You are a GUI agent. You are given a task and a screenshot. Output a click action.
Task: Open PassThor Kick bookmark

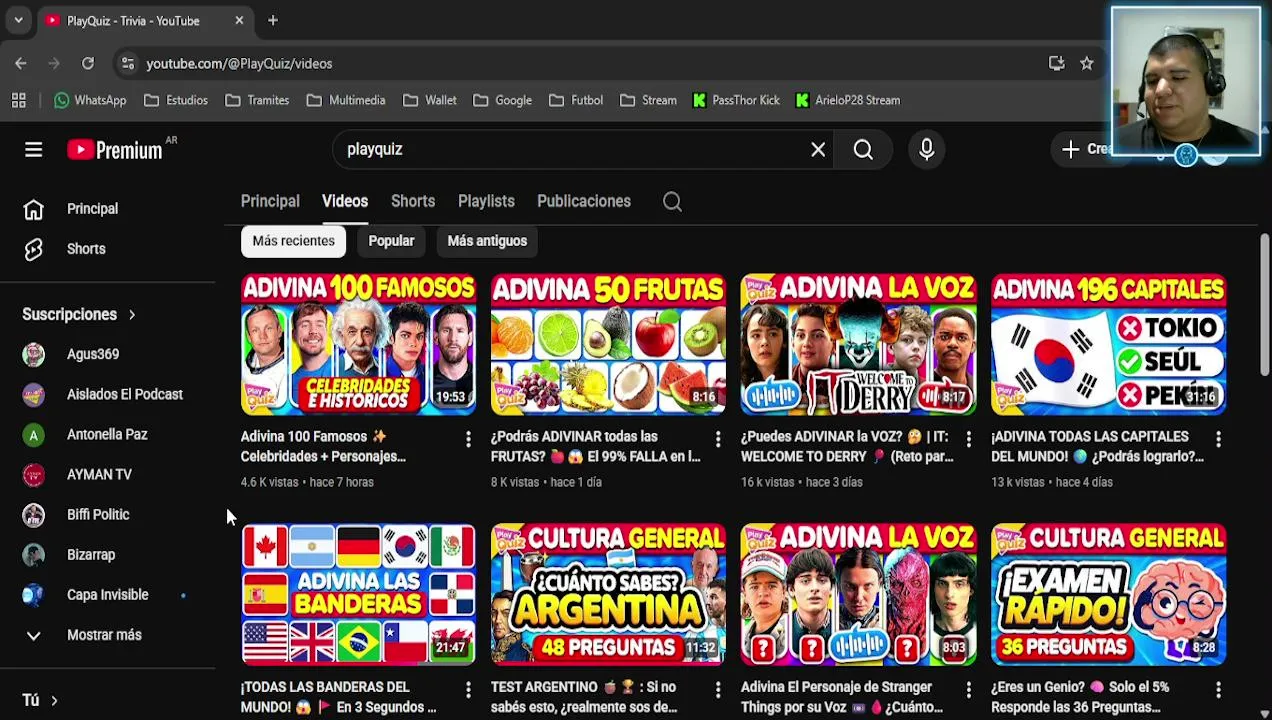tap(736, 100)
